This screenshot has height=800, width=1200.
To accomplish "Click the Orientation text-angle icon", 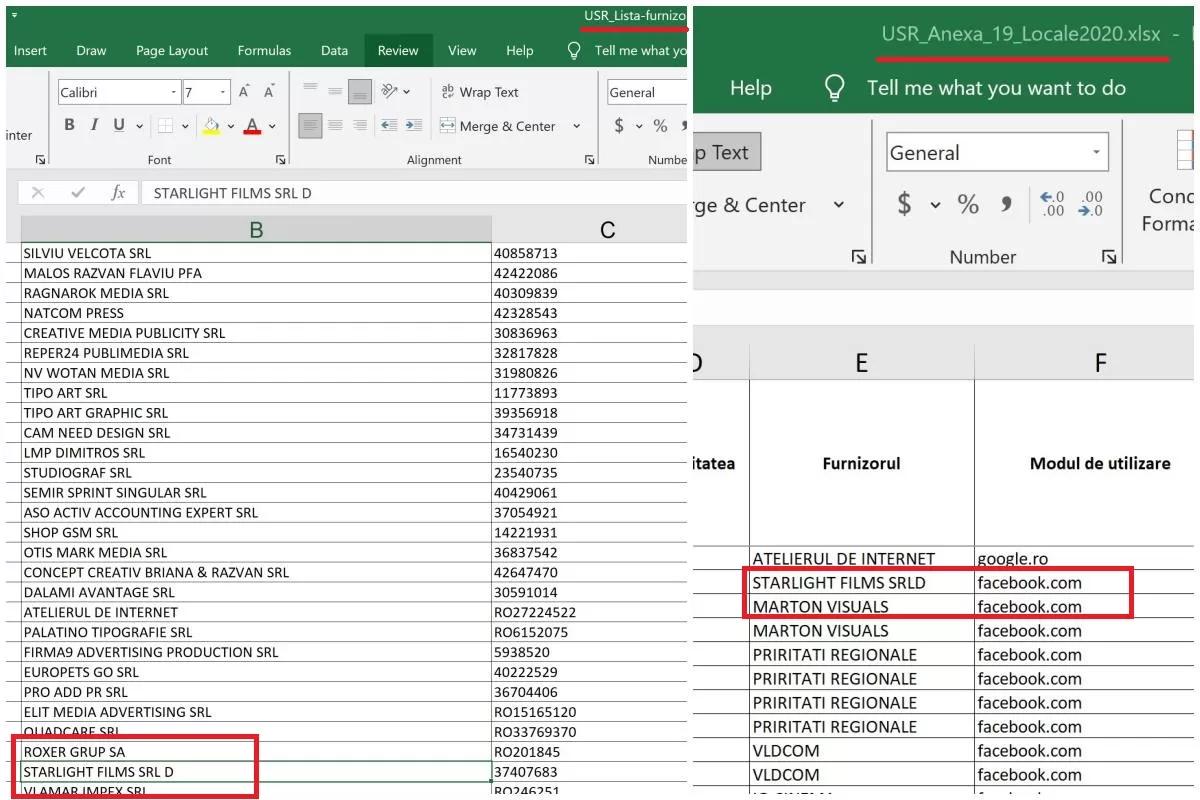I will click(389, 91).
